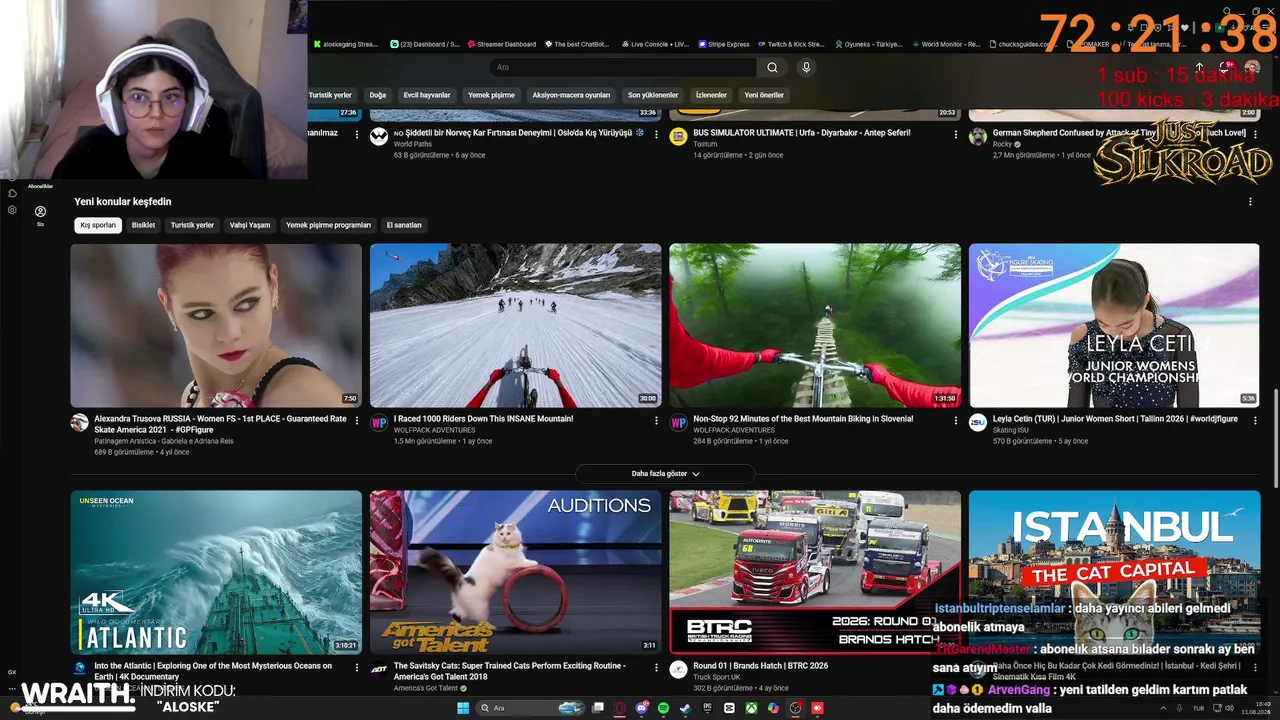Select the "Bisiklet" topic chip
Screen dimensions: 1280x720
[x=144, y=225]
